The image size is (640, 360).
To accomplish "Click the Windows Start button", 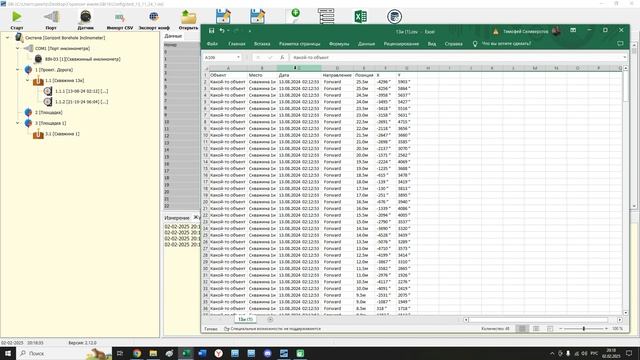I will click(x=8, y=353).
